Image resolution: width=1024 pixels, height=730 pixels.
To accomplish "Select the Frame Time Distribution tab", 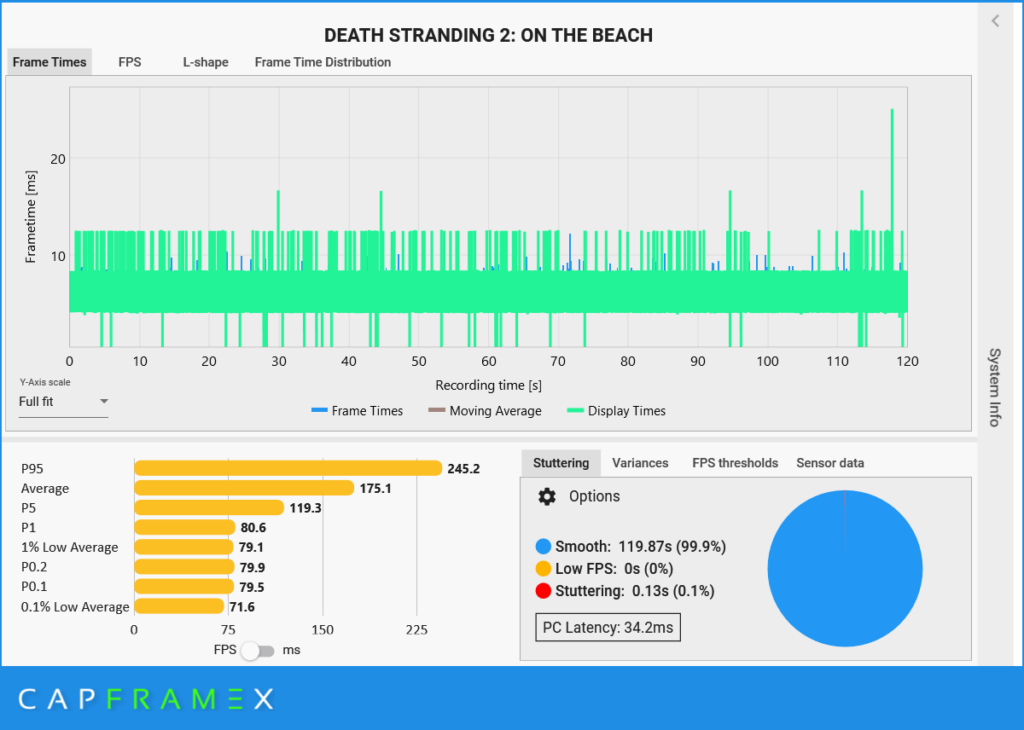I will point(322,62).
